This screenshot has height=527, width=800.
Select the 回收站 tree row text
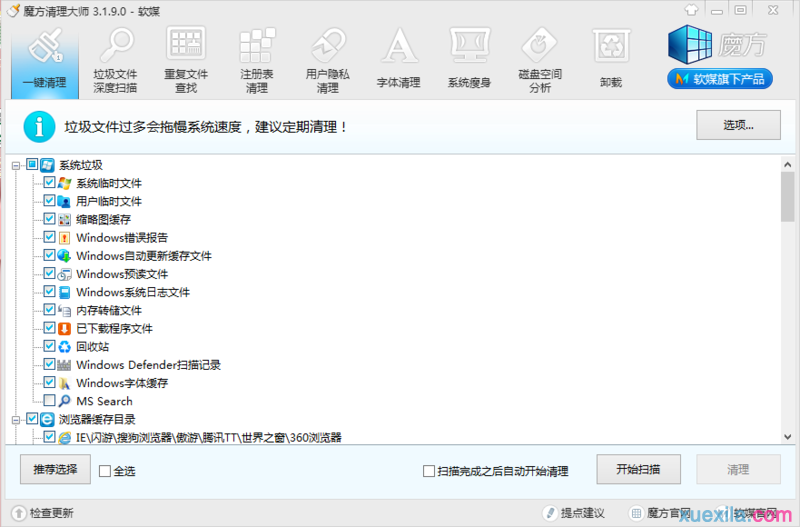click(x=92, y=347)
